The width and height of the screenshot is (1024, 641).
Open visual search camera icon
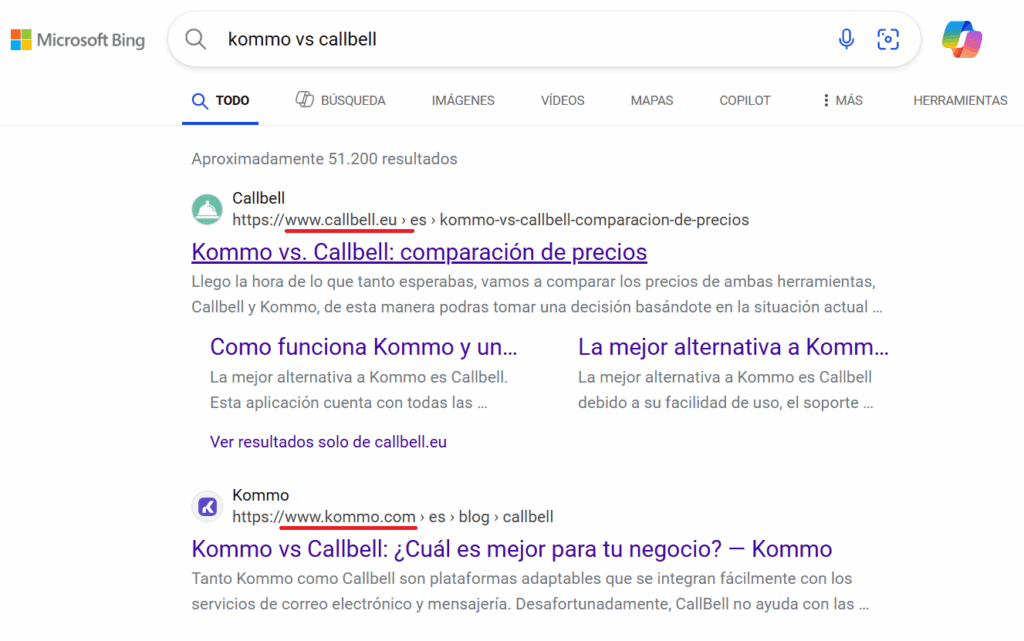coord(887,39)
